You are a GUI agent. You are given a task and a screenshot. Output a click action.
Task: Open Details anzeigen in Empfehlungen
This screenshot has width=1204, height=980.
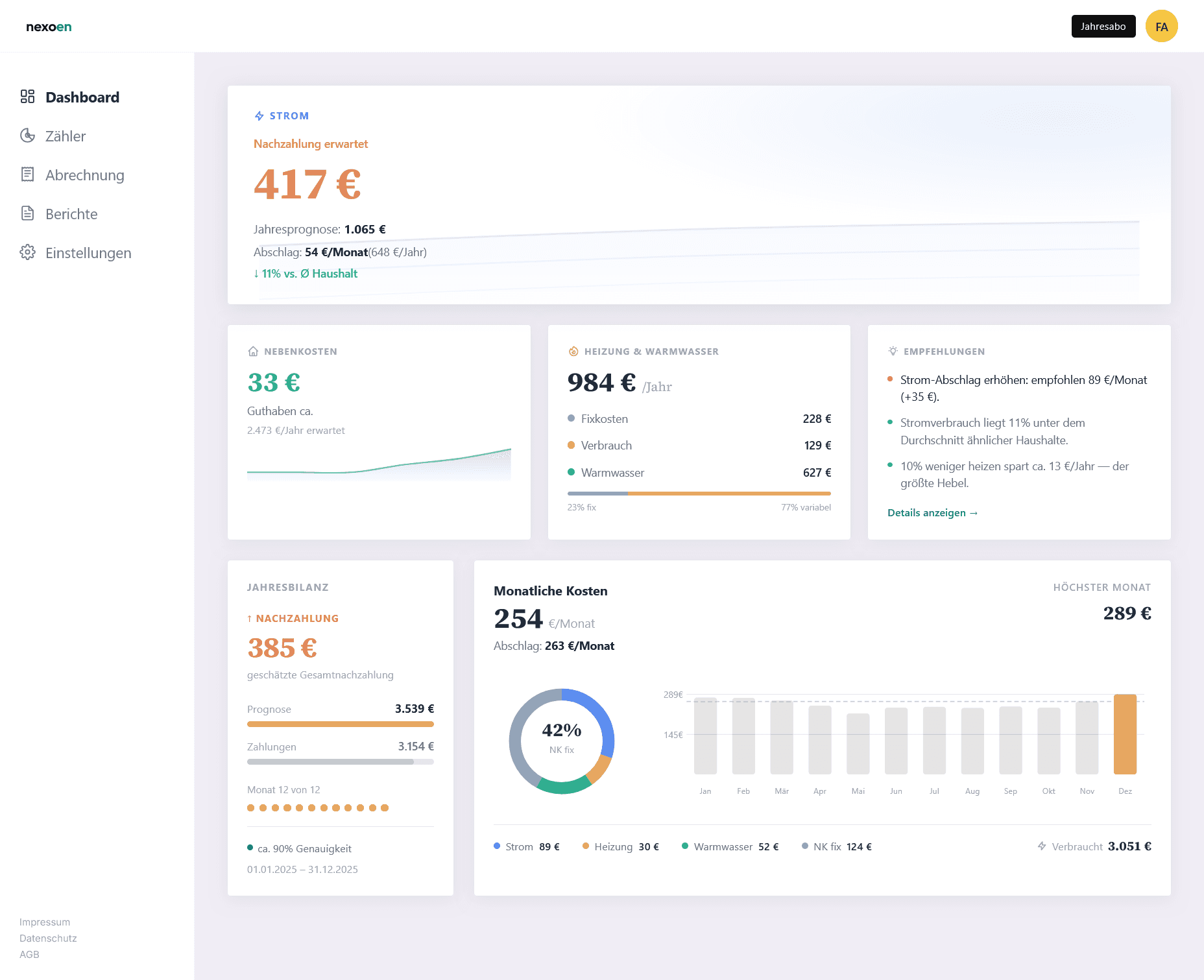click(933, 512)
